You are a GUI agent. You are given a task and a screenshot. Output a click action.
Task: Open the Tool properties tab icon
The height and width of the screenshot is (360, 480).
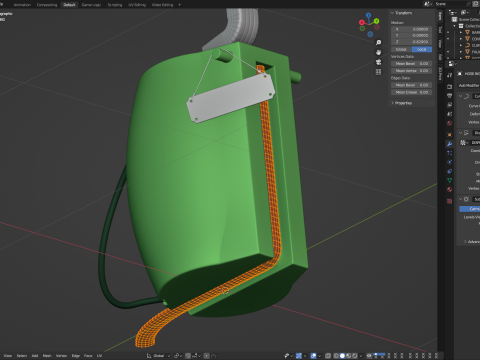[450, 75]
